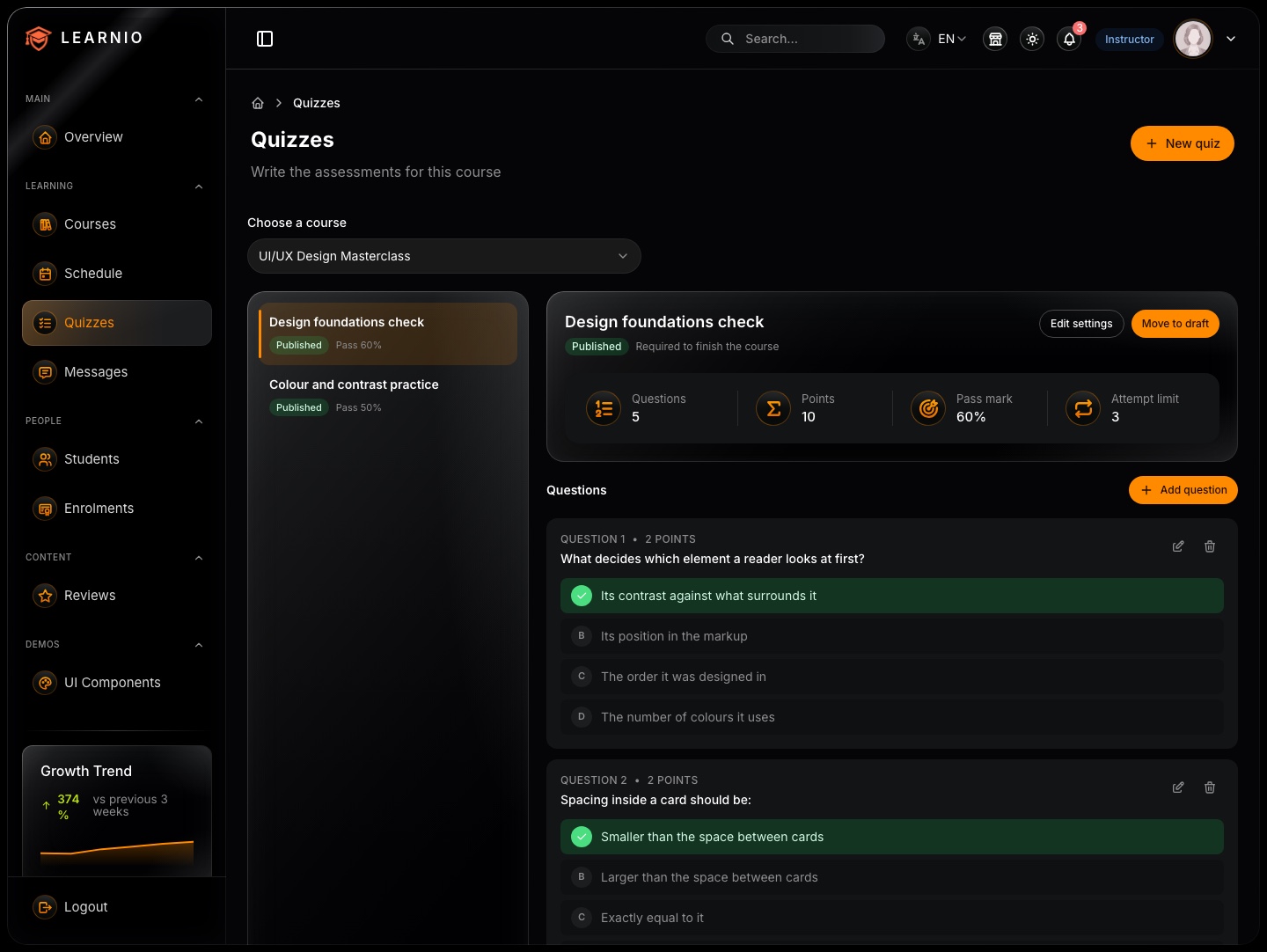Select answer D 'The number of colours it uses'
Viewport: 1267px width, 952px height.
pyautogui.click(x=892, y=717)
